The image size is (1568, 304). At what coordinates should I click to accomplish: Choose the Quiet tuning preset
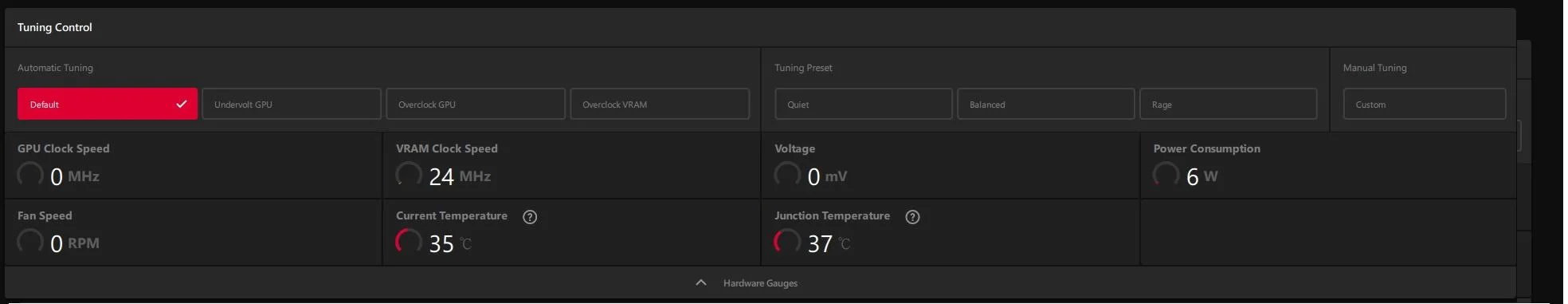click(x=864, y=104)
